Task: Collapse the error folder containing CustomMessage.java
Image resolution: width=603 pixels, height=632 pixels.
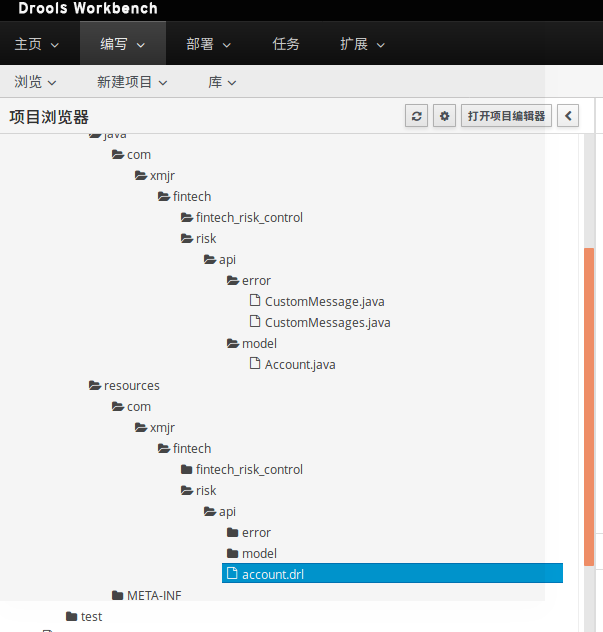Action: 249,280
